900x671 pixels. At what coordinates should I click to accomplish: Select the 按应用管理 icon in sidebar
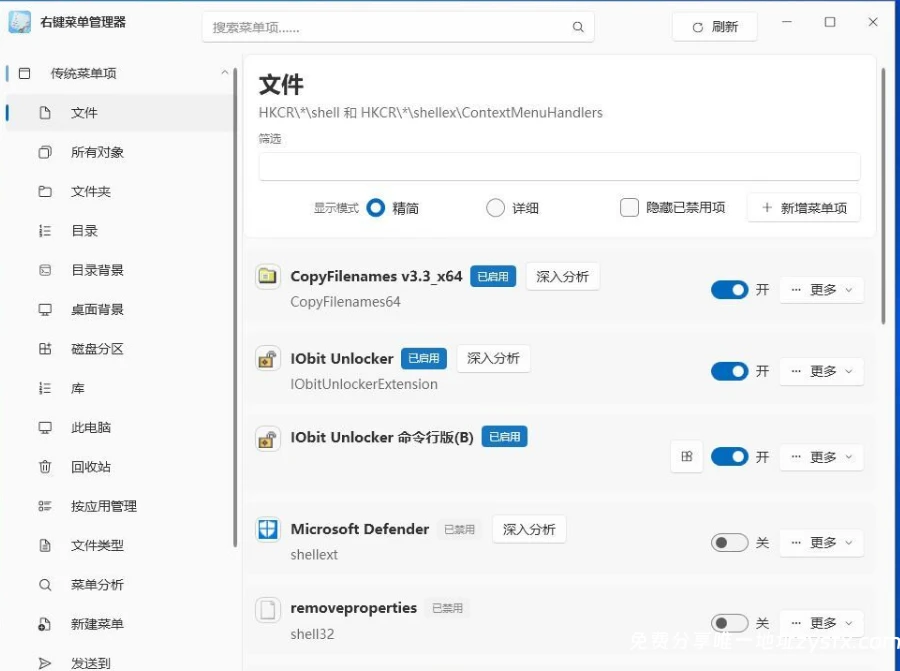(x=45, y=506)
